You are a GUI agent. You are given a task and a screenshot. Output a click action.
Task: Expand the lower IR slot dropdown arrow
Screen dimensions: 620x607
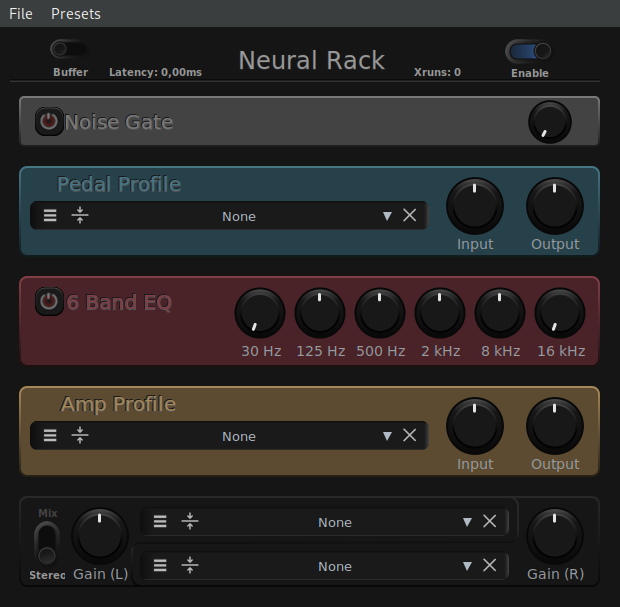(x=467, y=566)
